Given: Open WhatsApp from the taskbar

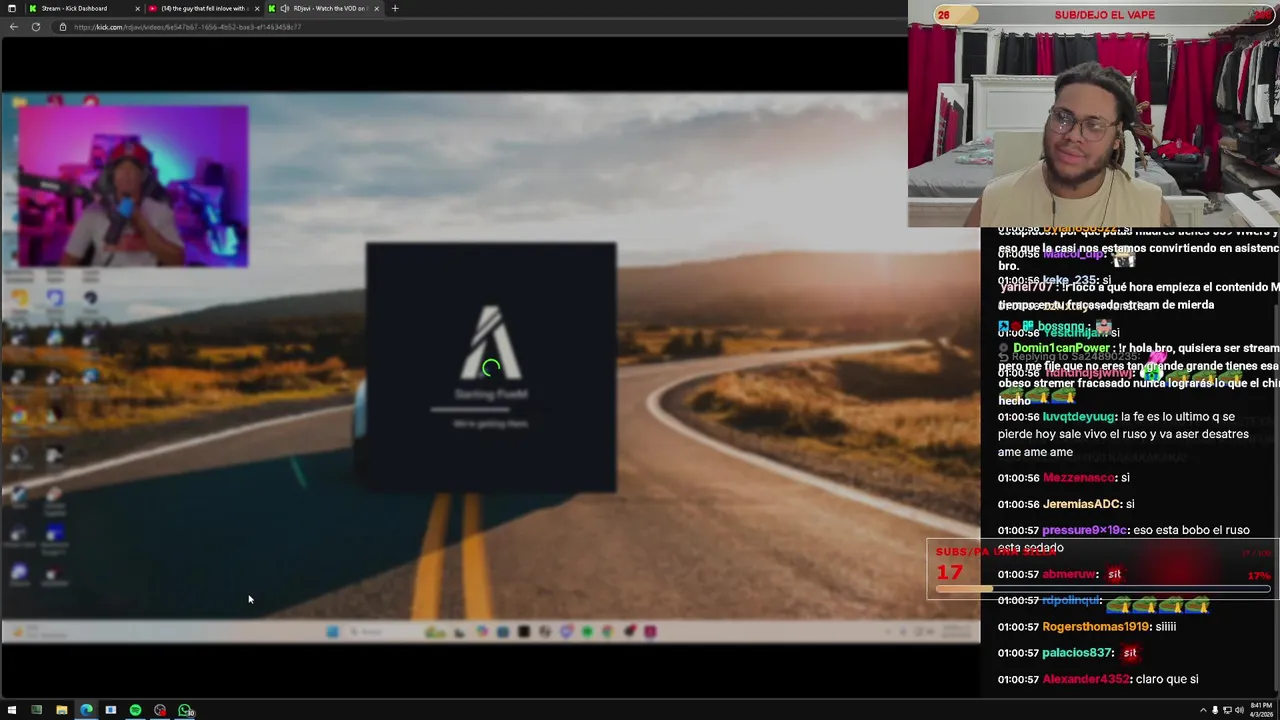Looking at the screenshot, I should pos(185,710).
